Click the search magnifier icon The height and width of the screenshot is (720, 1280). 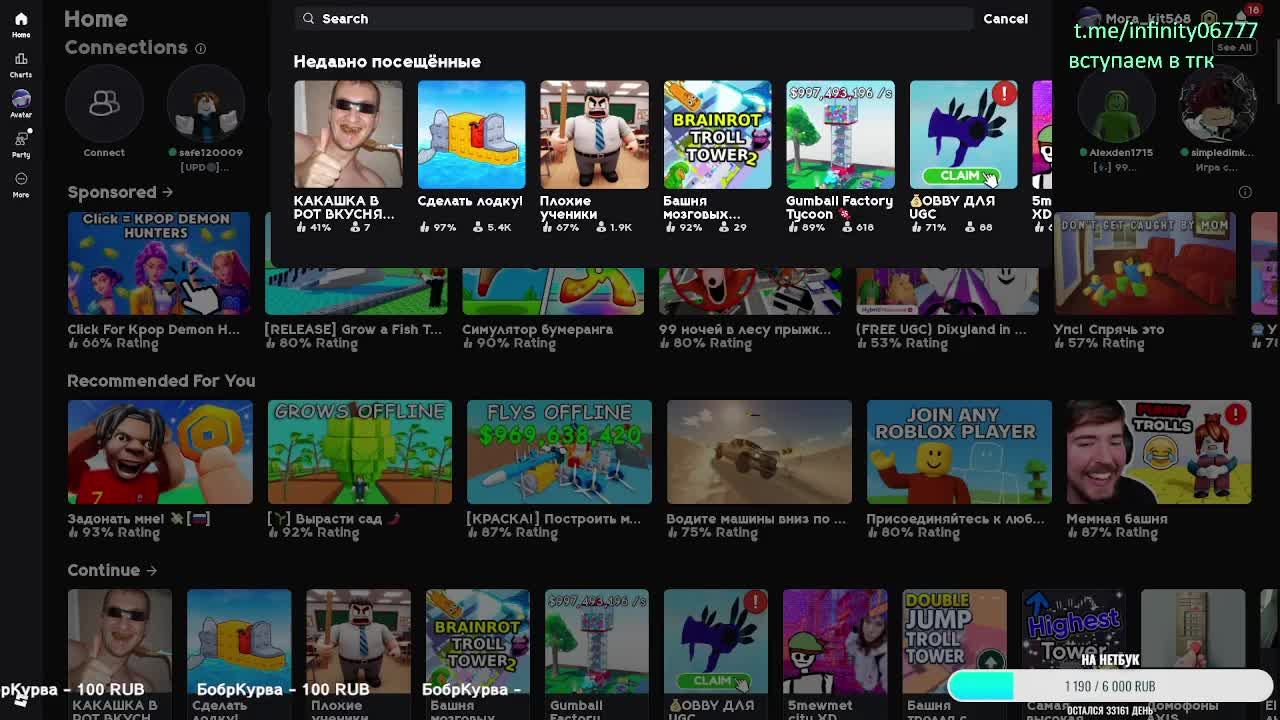point(309,18)
